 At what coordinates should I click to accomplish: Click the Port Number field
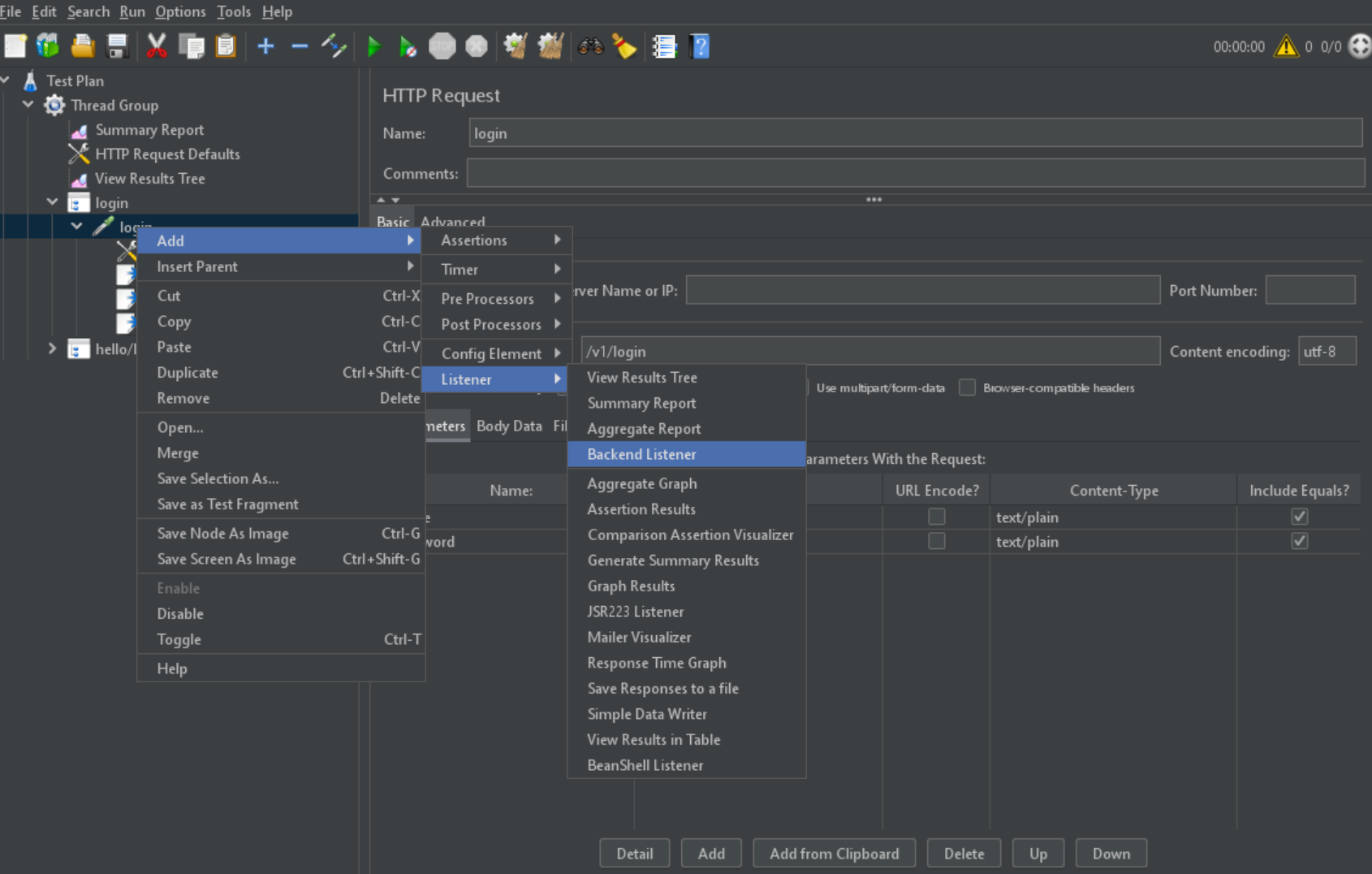pyautogui.click(x=1310, y=290)
